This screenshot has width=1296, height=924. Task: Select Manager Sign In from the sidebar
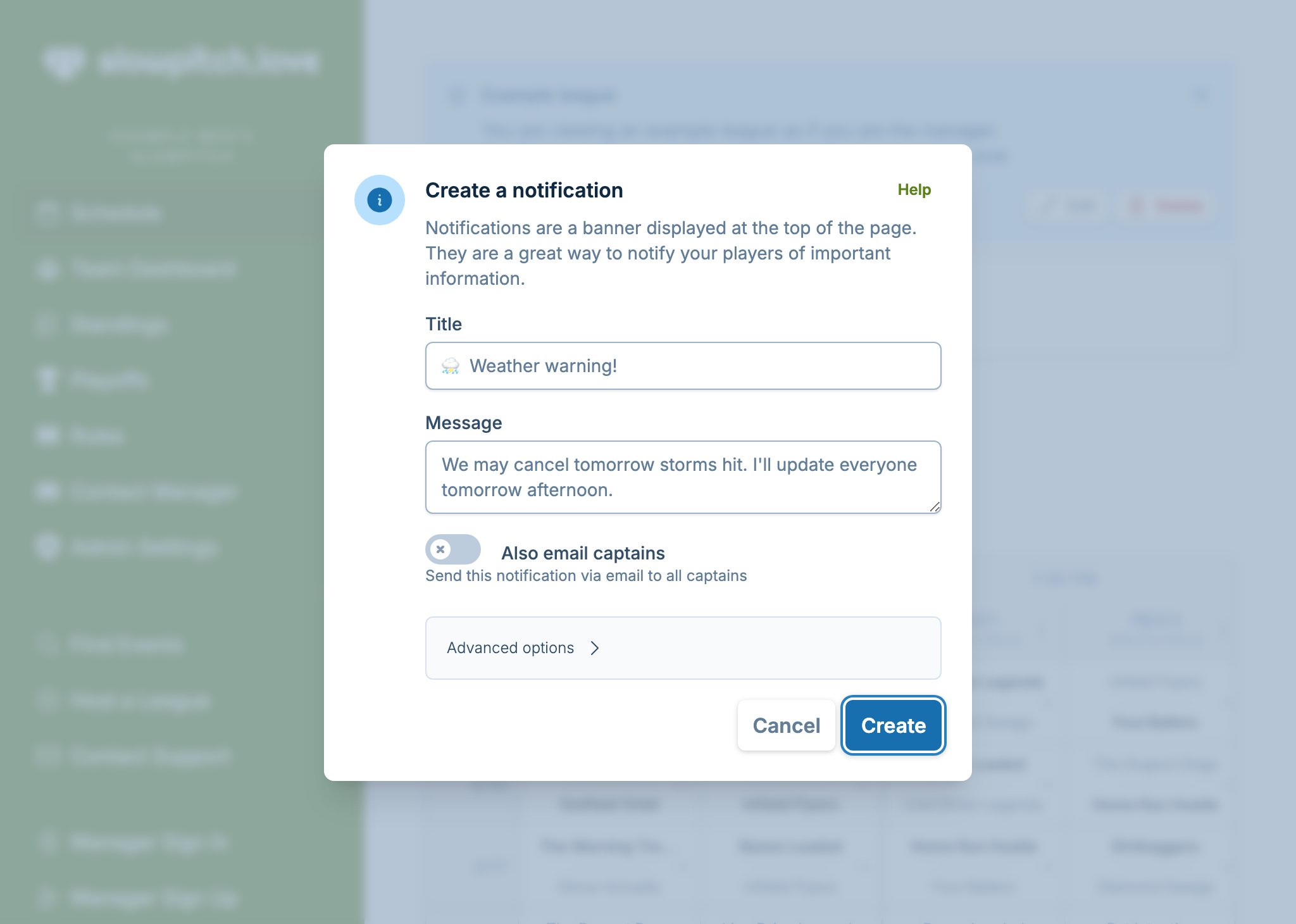47,843
